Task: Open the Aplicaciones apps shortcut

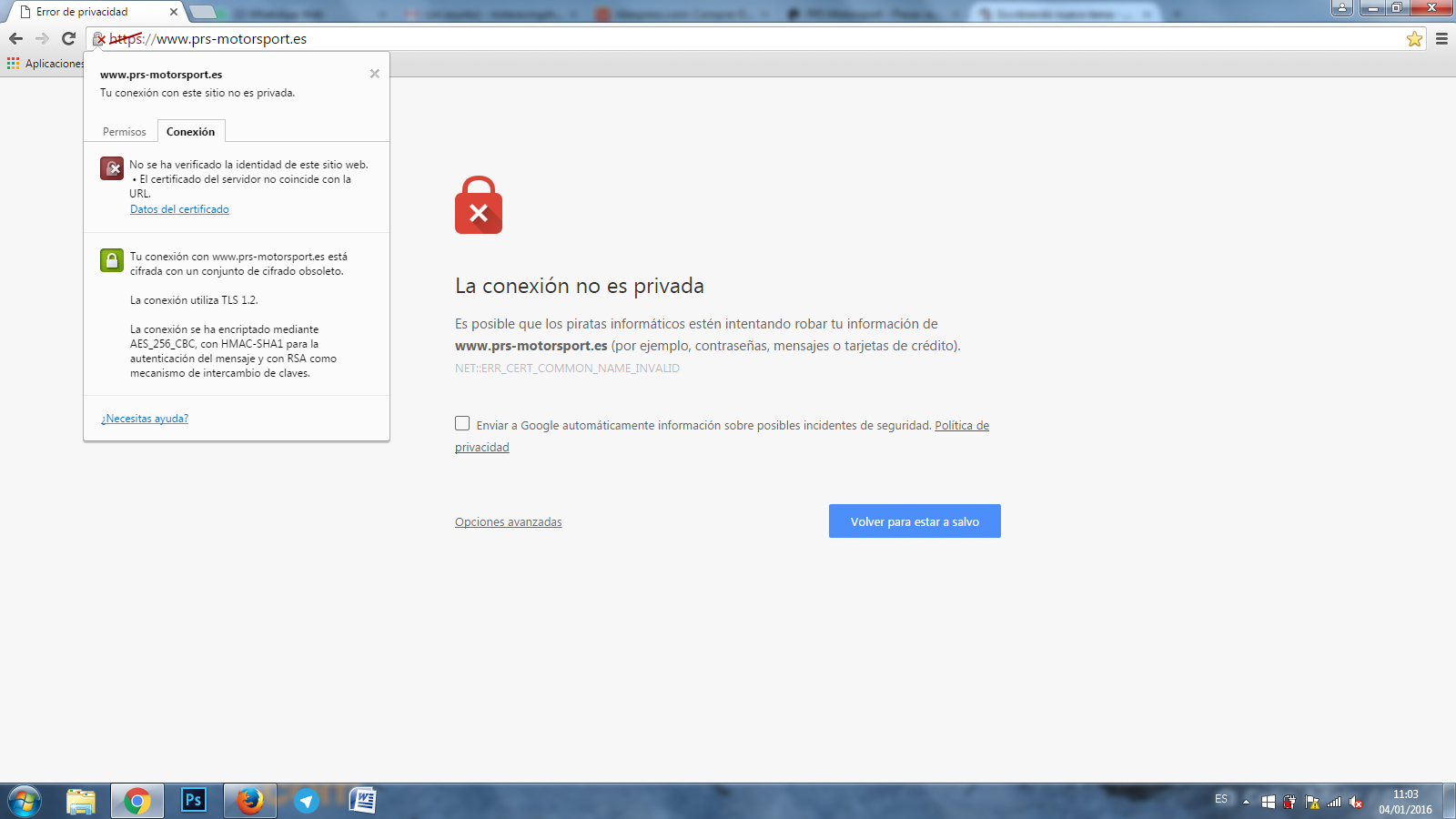Action: point(45,64)
